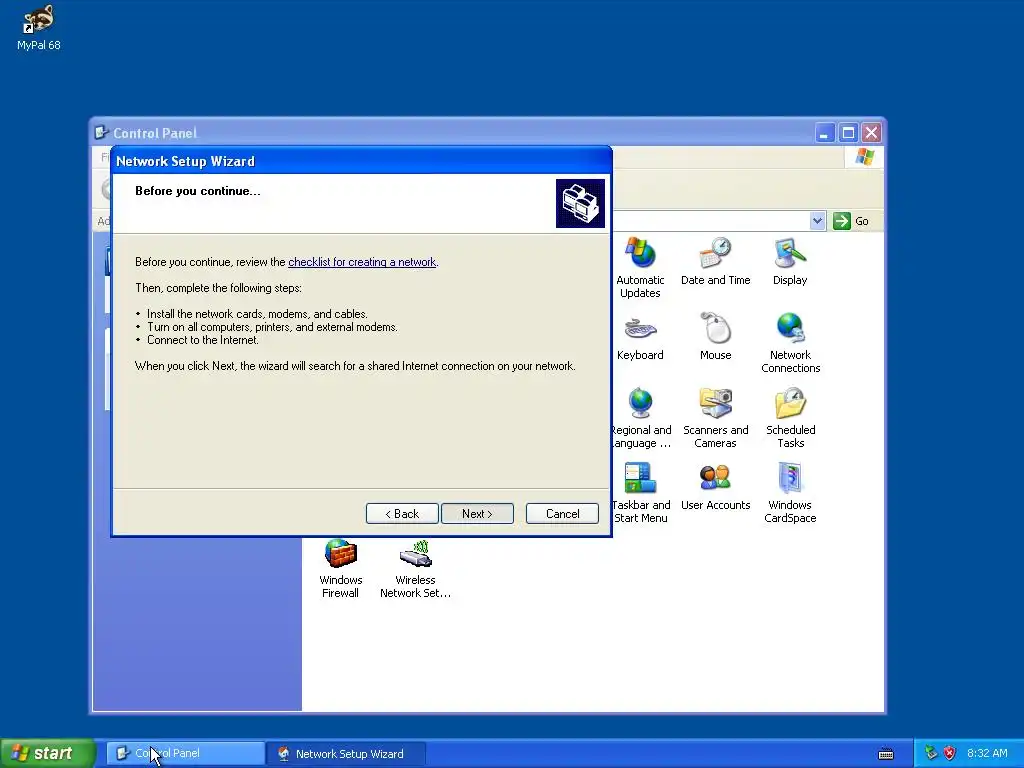
Task: Click the network computers wizard header image
Action: tap(580, 203)
